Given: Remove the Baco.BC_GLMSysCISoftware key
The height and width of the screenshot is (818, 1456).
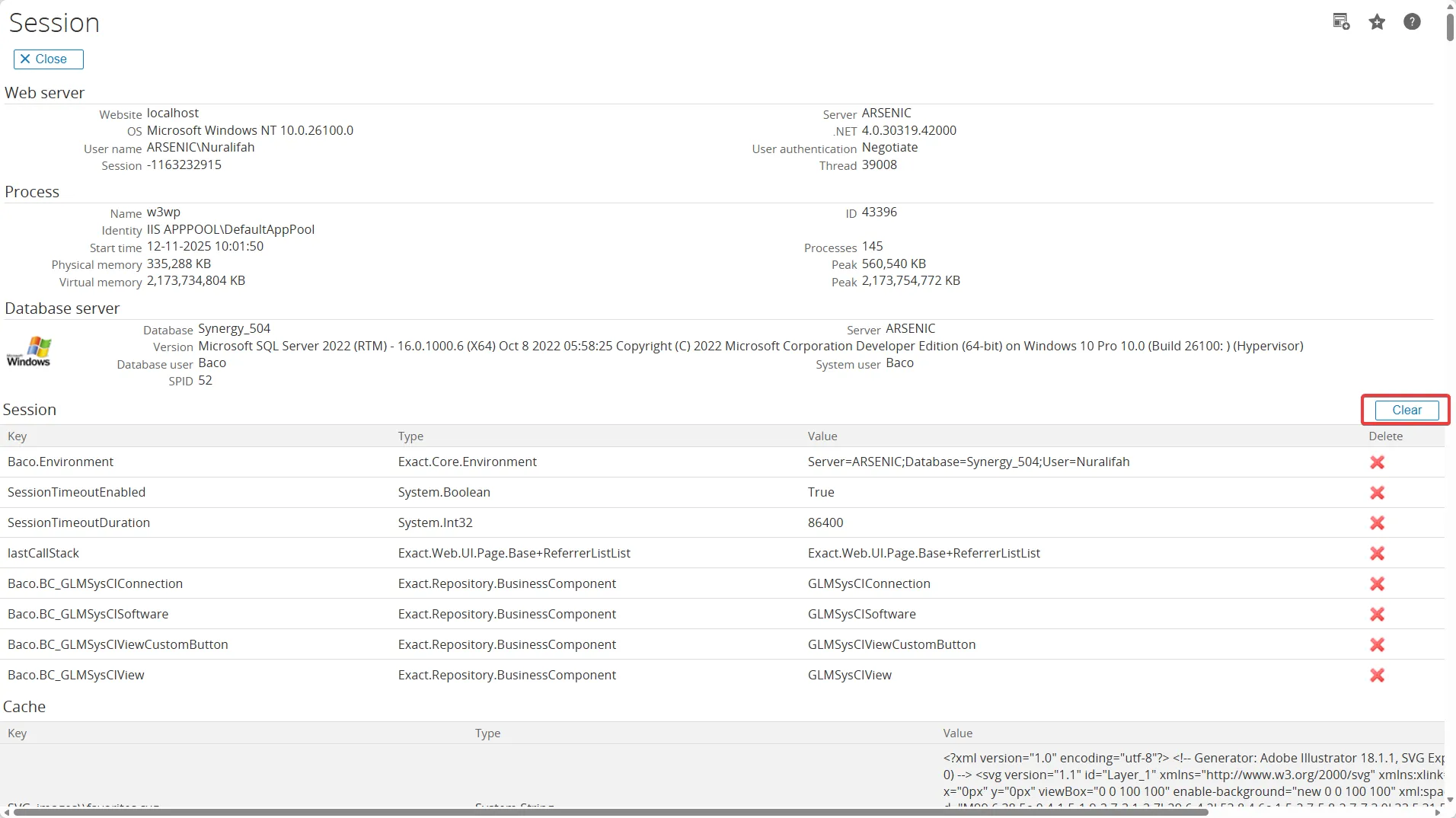Looking at the screenshot, I should (x=1377, y=615).
